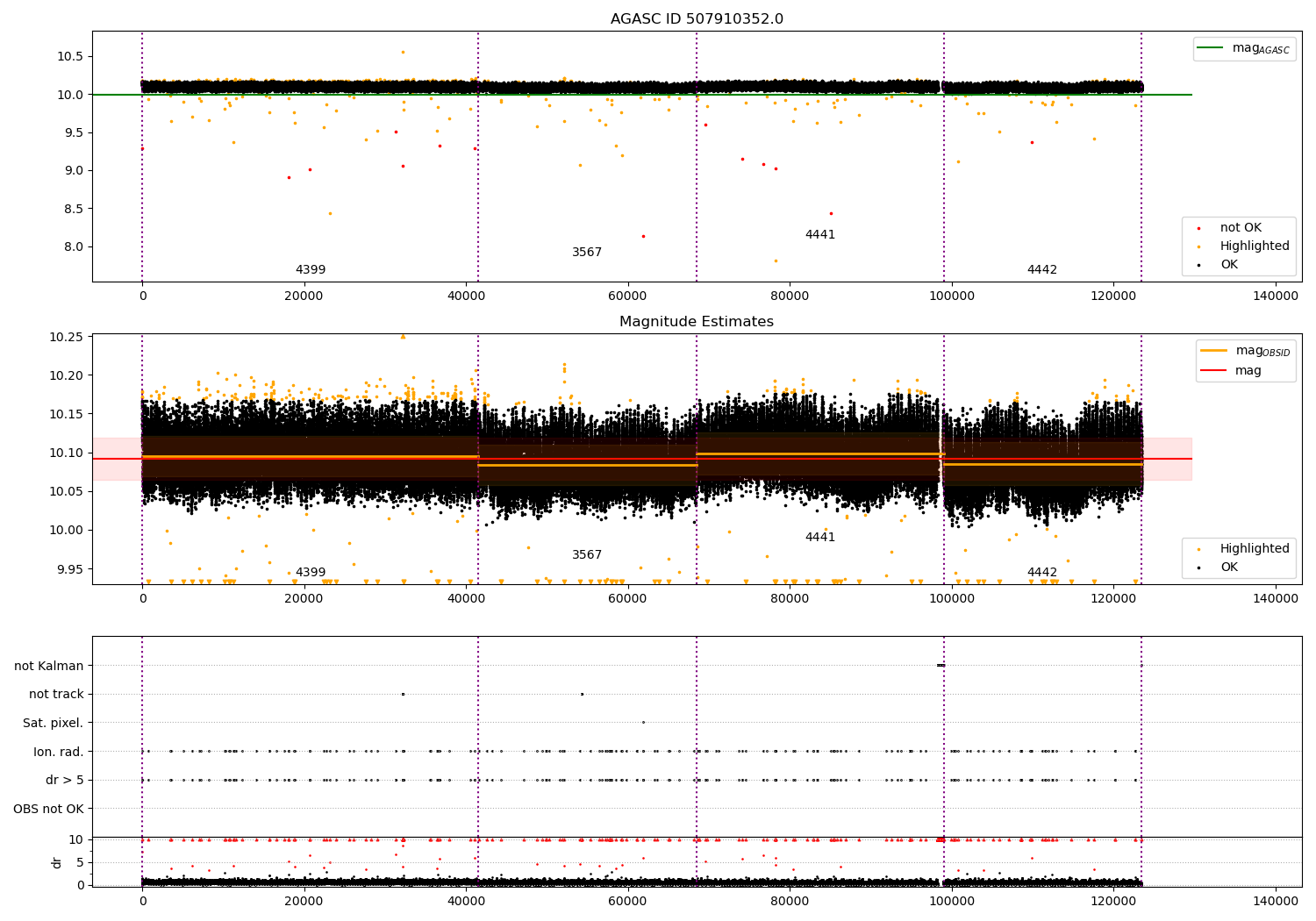
Task: Click 4441 in the Magnitude Estimates plot
Action: pyautogui.click(x=820, y=538)
